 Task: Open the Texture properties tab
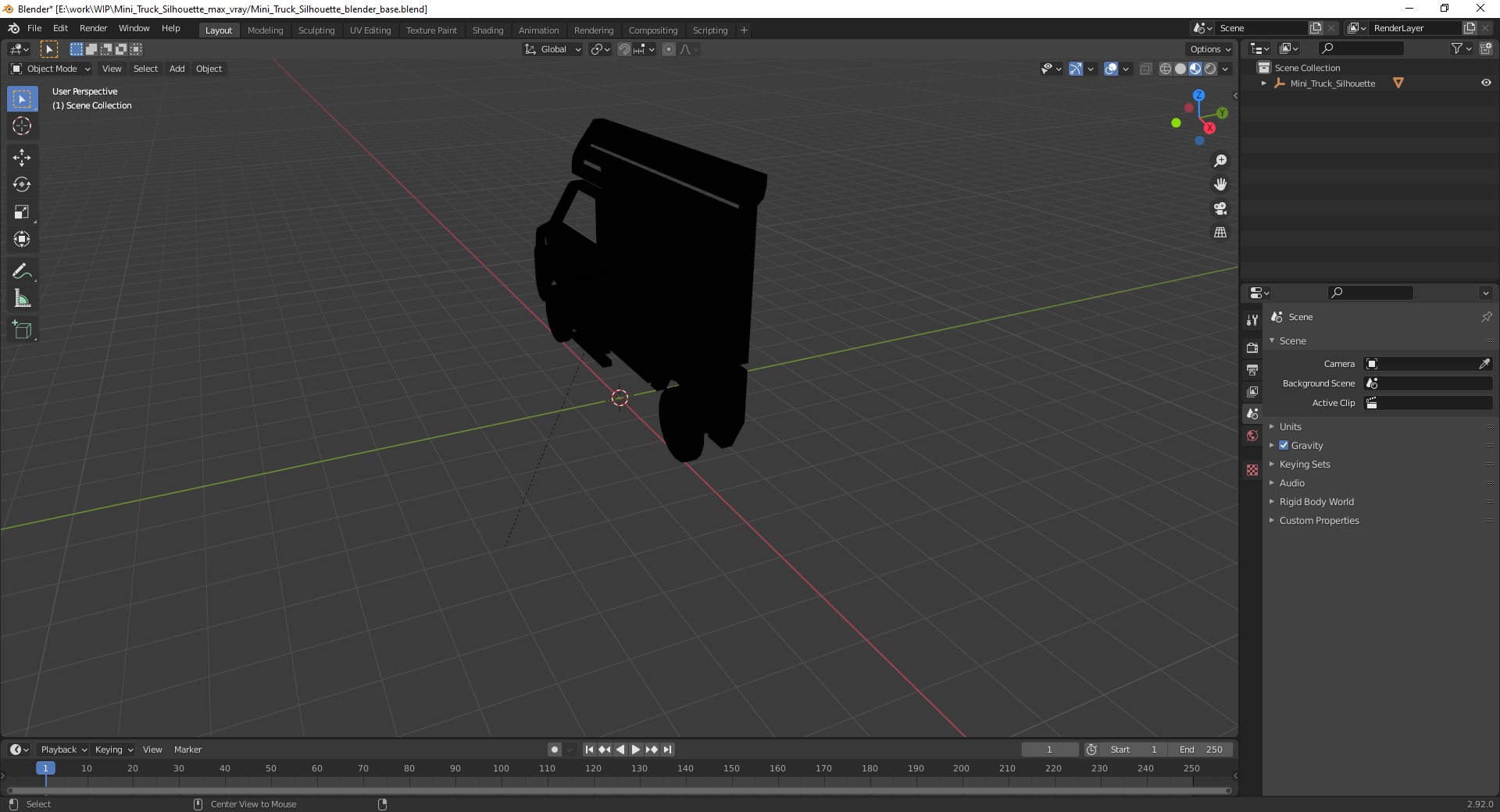tap(1252, 470)
